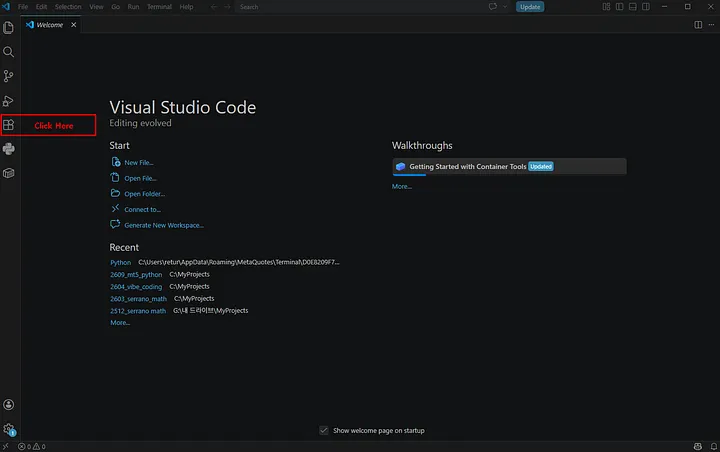This screenshot has height=452, width=720.
Task: Expand the More recent folders link
Action: pos(120,323)
